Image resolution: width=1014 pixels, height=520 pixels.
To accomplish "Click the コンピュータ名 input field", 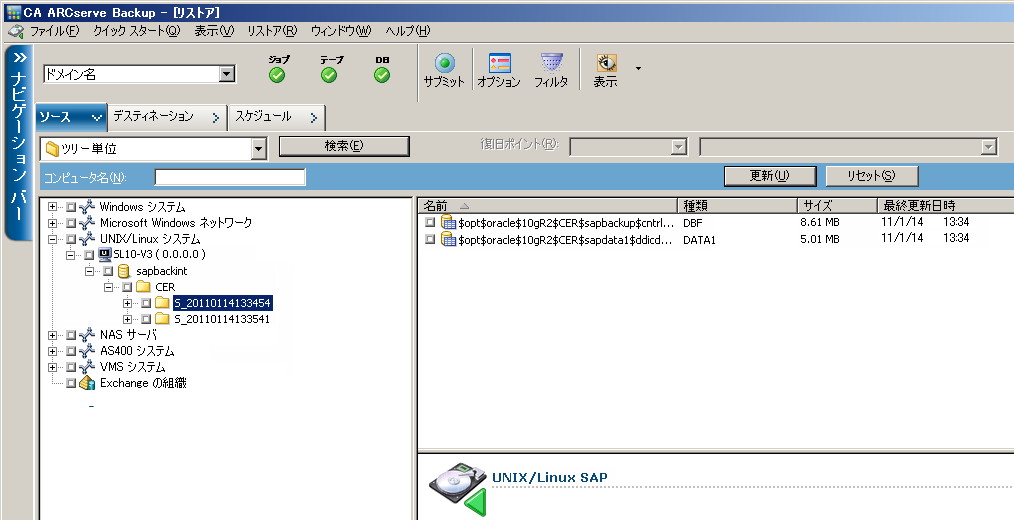I will tap(230, 177).
